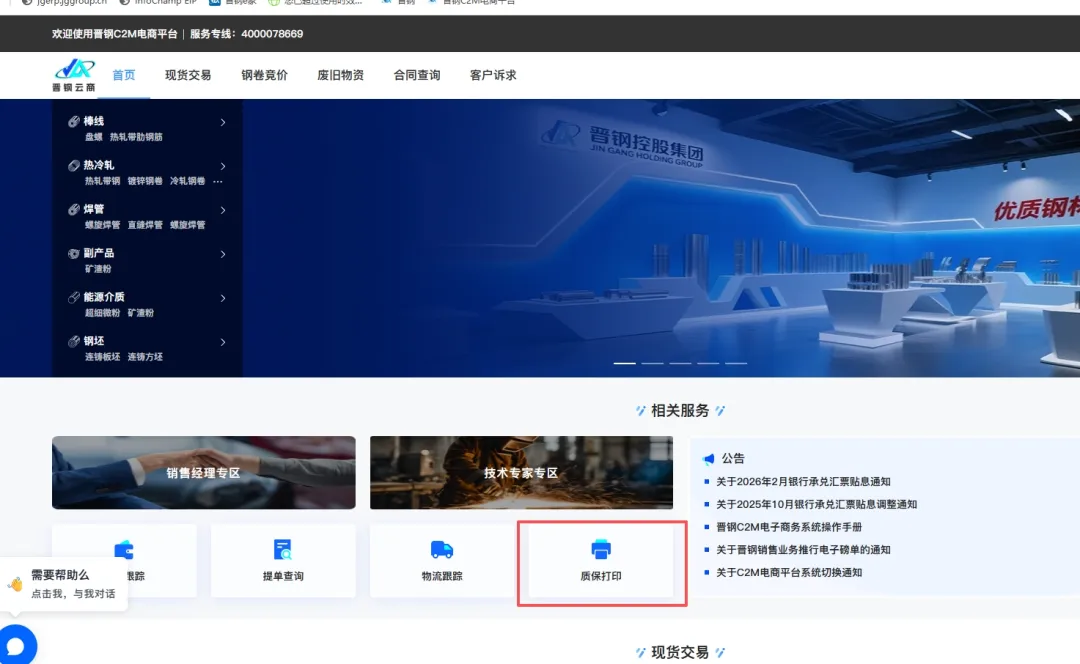Select the 钢坯 category title
1080x664 pixels.
point(94,342)
